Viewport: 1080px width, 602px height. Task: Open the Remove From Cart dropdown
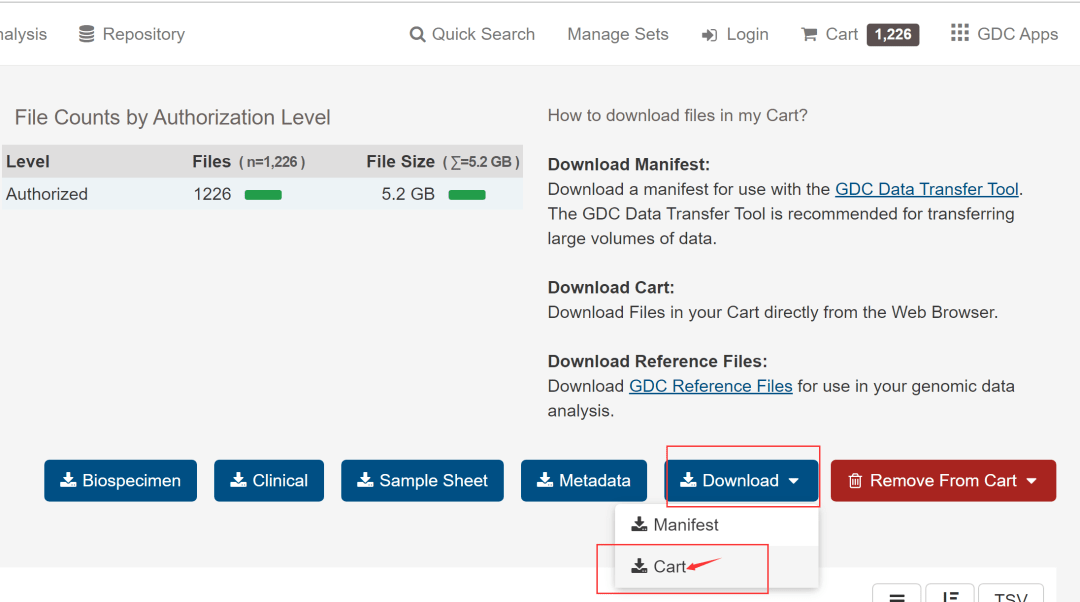(x=943, y=481)
